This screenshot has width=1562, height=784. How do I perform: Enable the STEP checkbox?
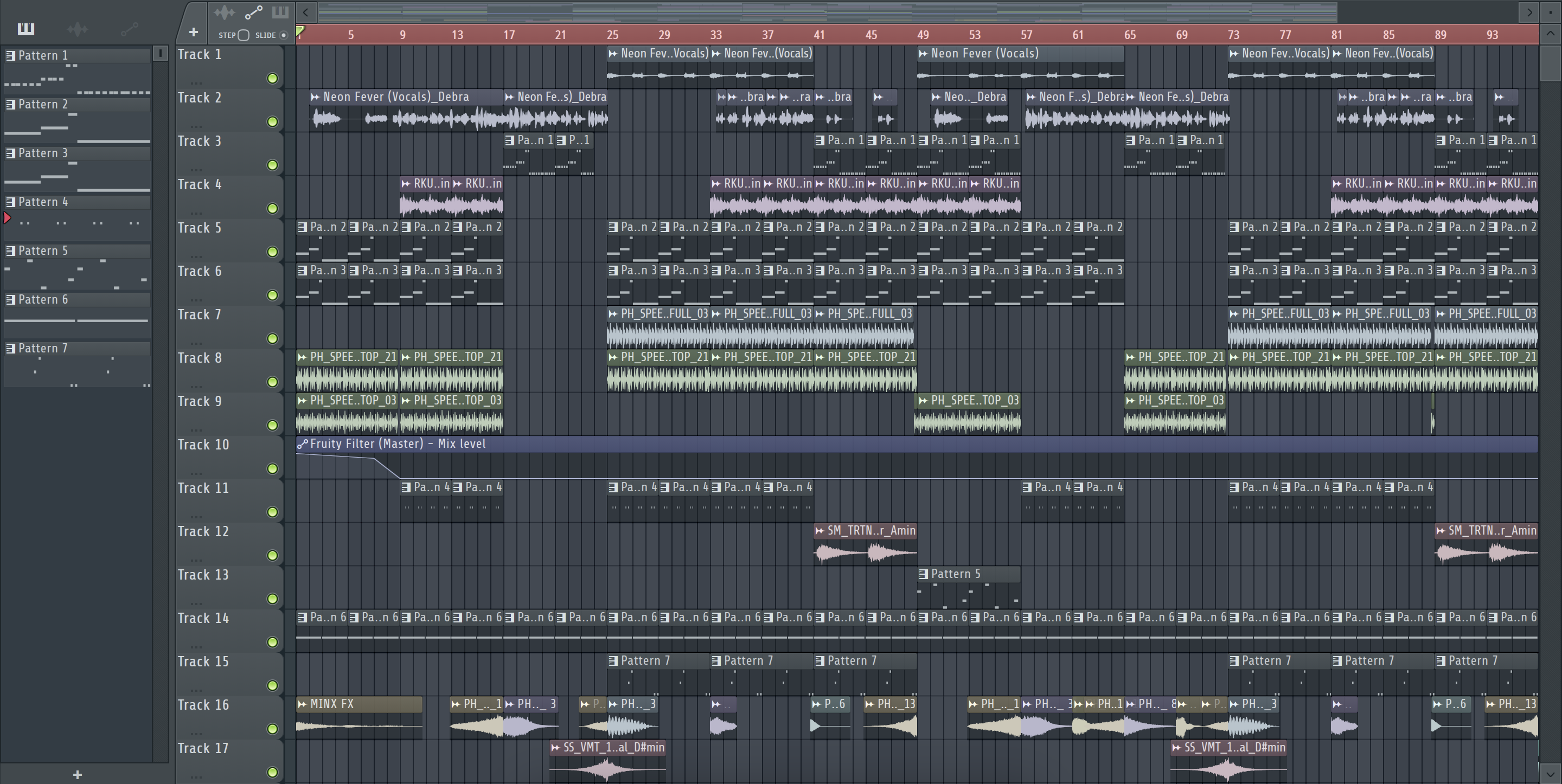(x=244, y=35)
